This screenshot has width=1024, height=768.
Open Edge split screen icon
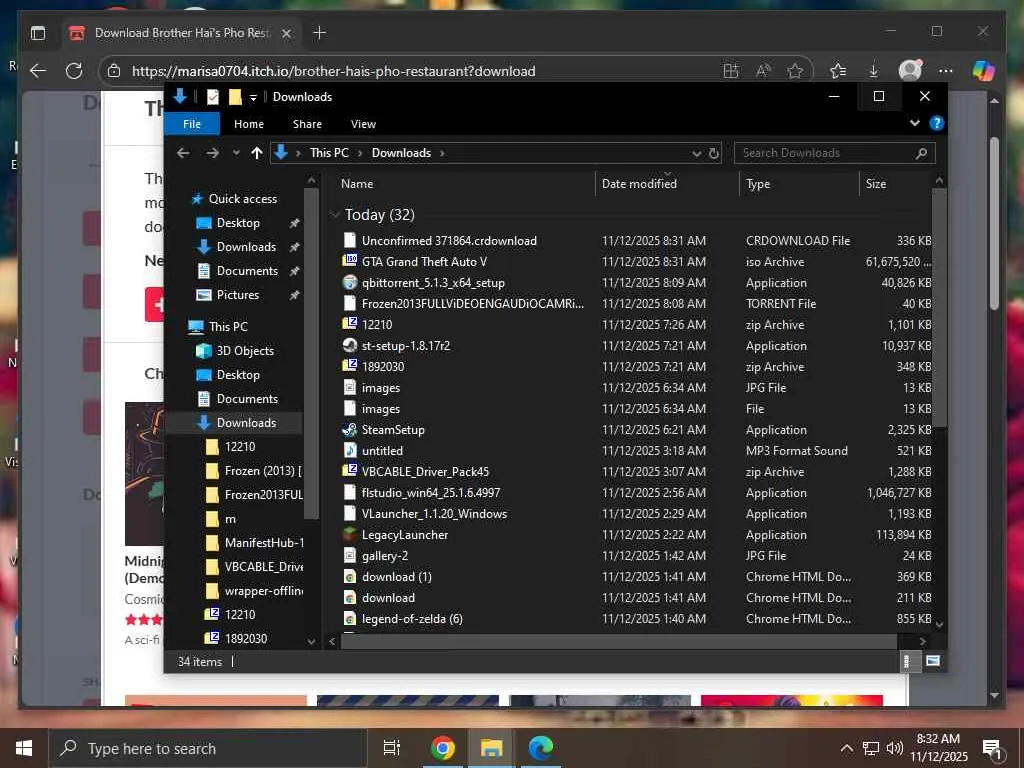pos(731,71)
